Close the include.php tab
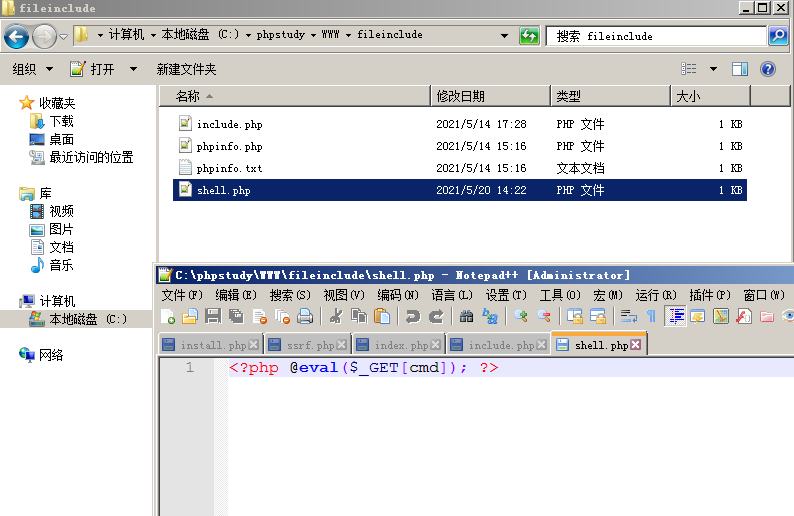Viewport: 794px width, 516px height. tap(541, 345)
